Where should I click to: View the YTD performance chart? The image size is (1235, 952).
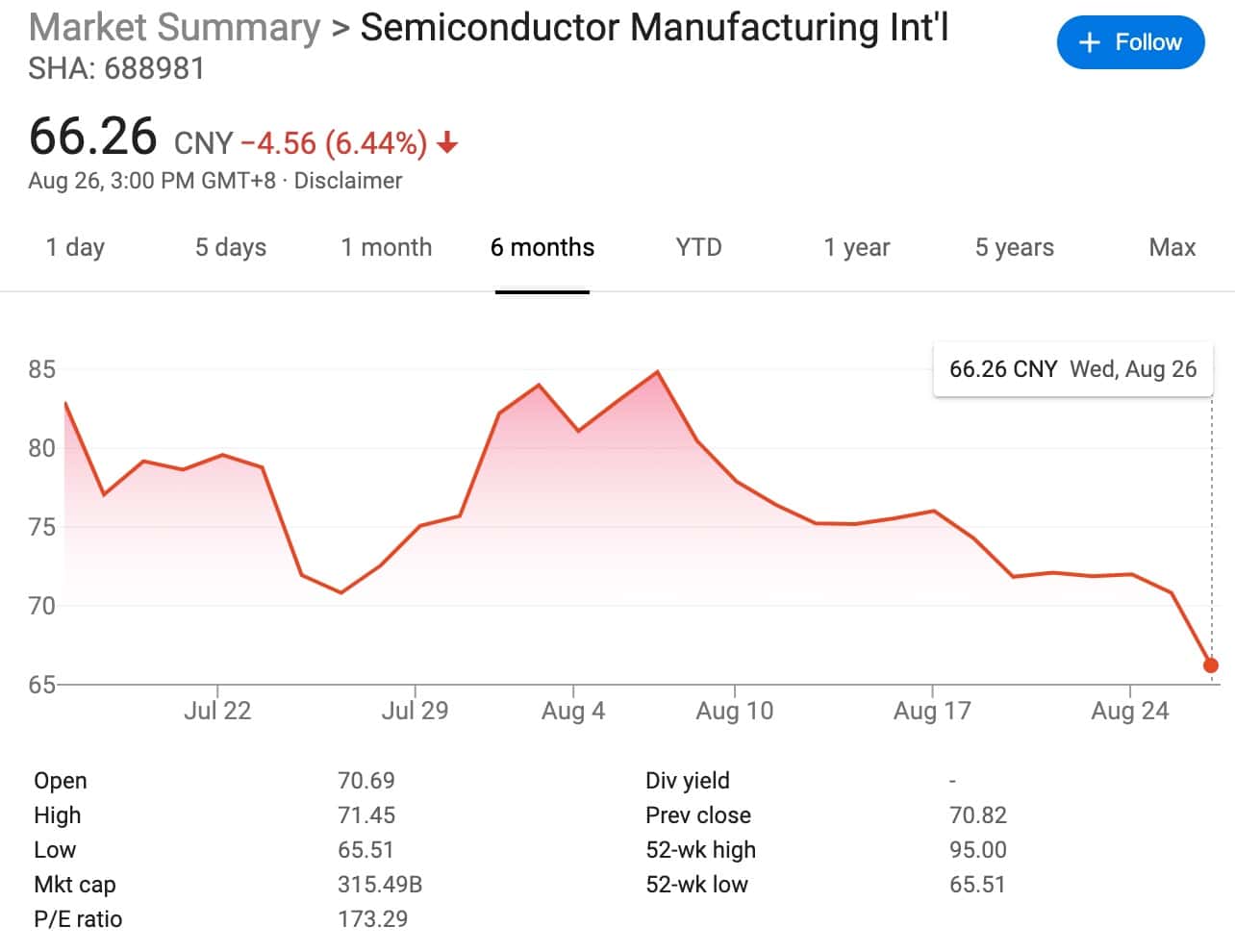697,247
